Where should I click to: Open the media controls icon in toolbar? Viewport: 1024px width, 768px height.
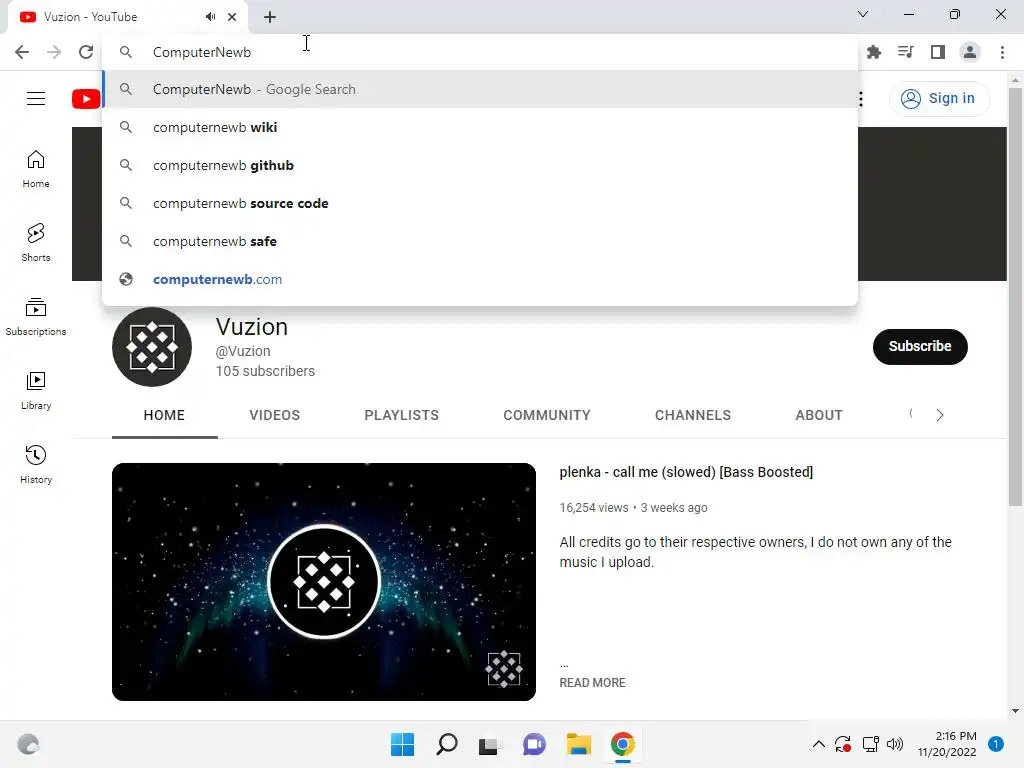click(906, 52)
